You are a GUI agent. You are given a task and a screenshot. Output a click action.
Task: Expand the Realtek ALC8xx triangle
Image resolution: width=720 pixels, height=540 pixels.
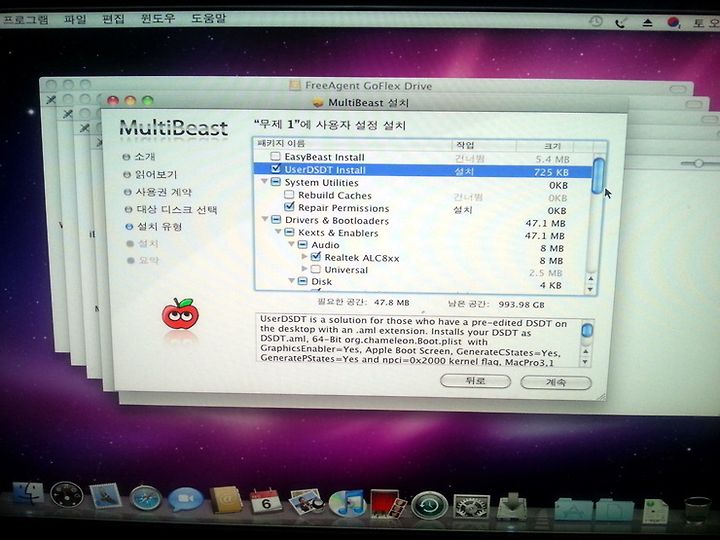click(304, 256)
